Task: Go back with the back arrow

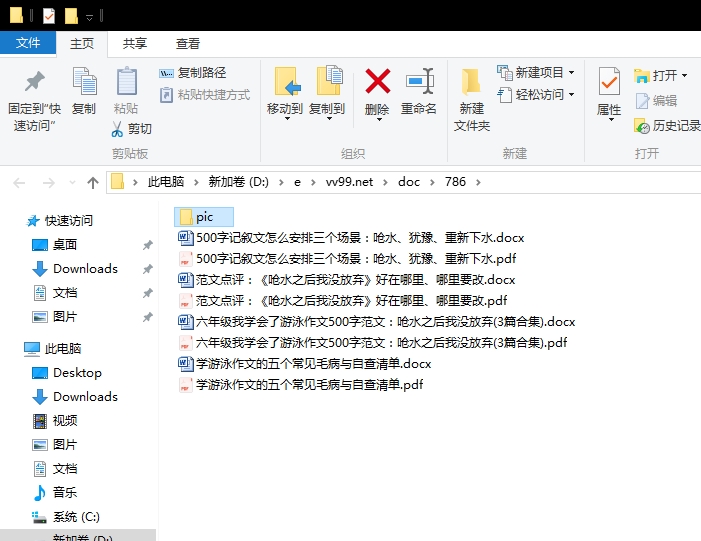Action: pos(19,182)
